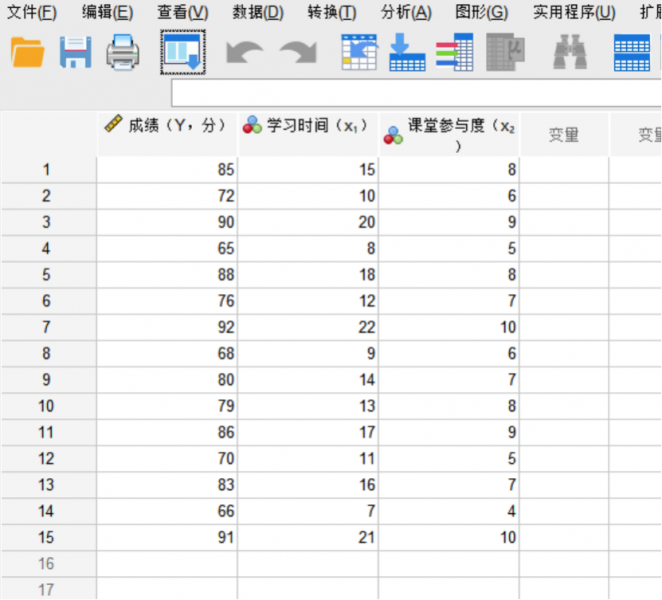Click score cell 79 in row 10

[x=167, y=406]
